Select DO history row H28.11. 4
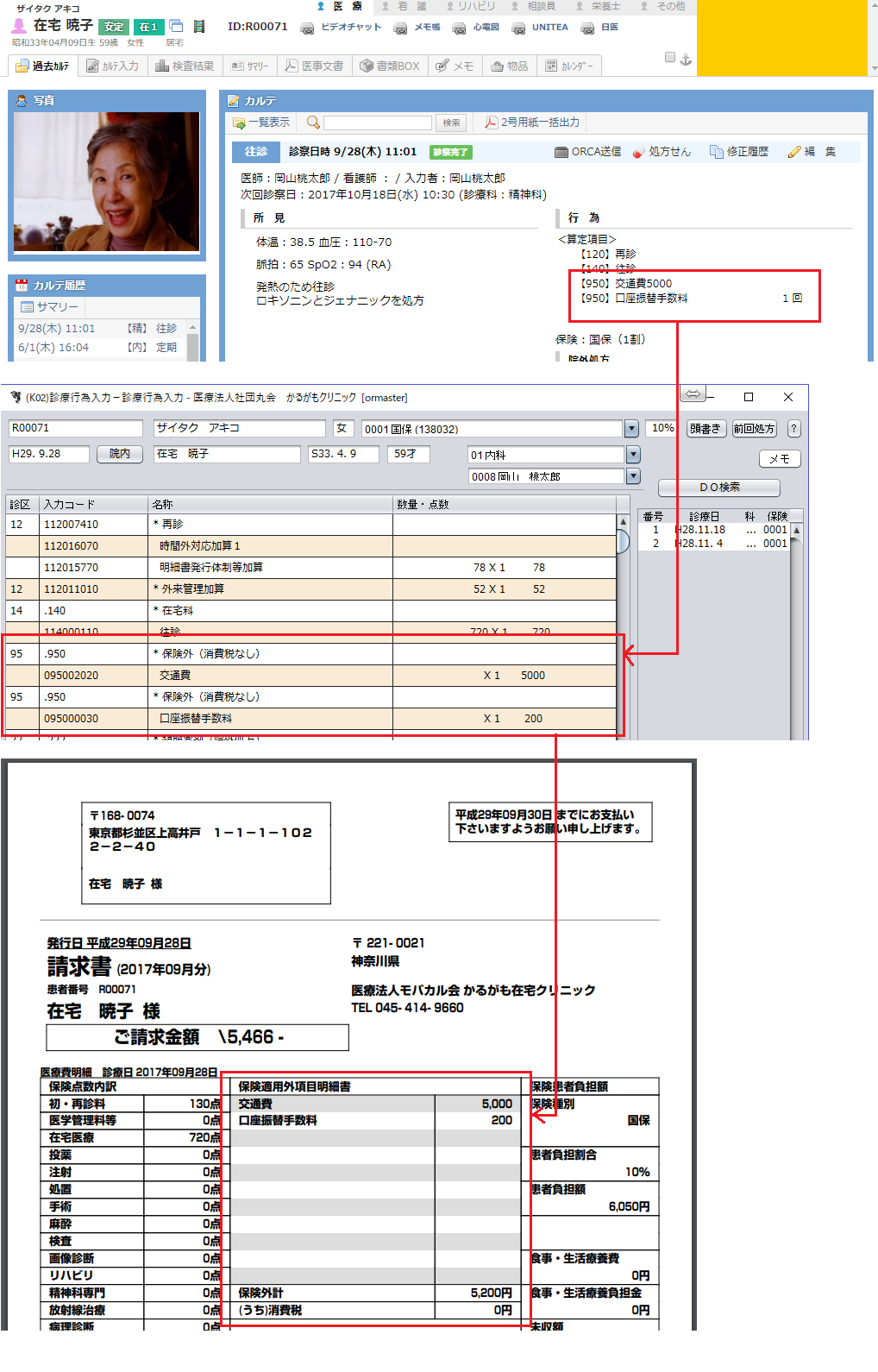The image size is (878, 1372). point(714,544)
